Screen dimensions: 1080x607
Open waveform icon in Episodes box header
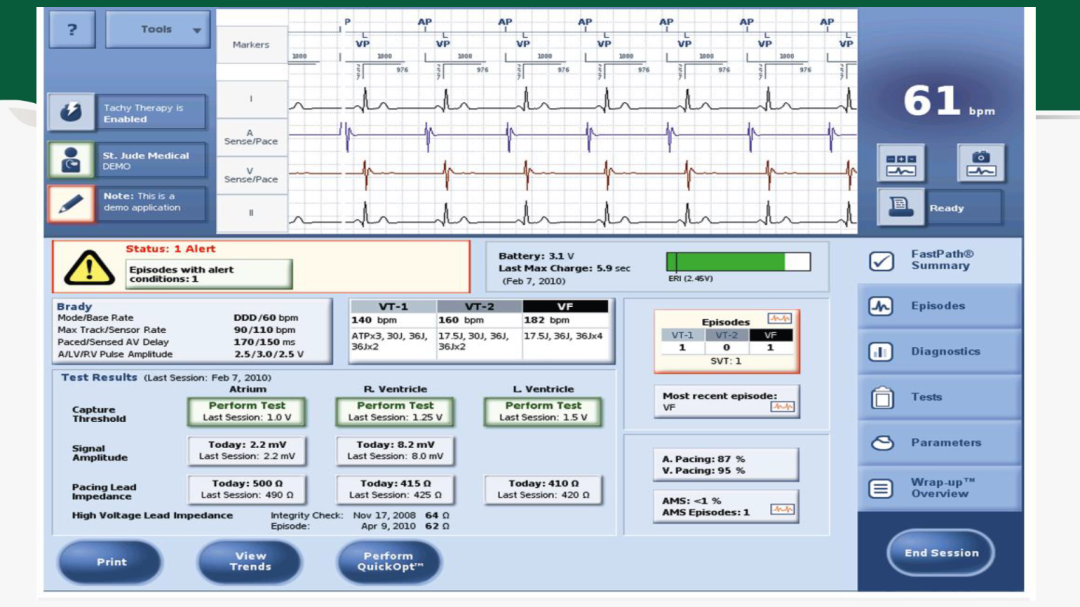click(x=779, y=319)
